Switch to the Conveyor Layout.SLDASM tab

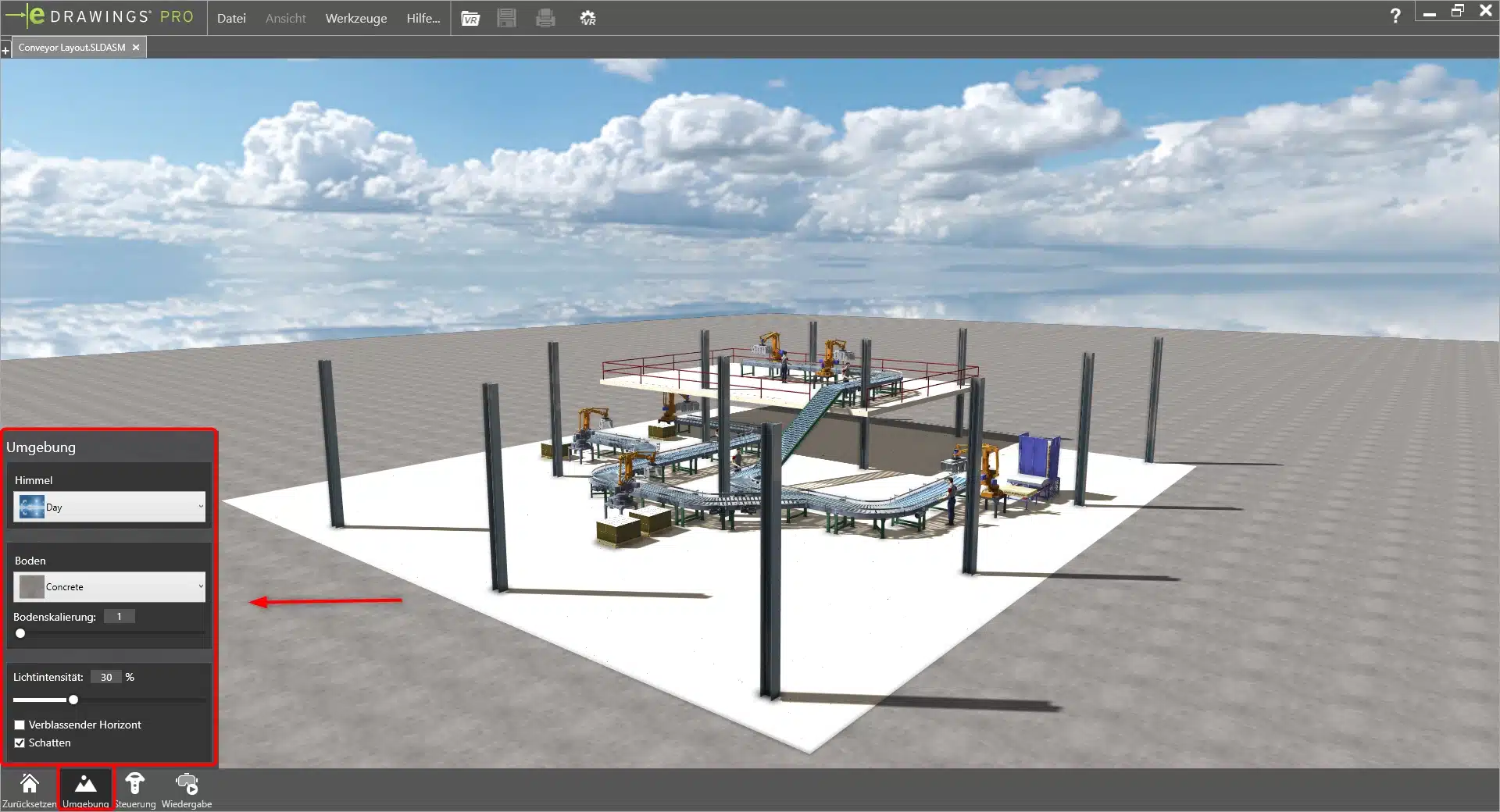tap(71, 48)
